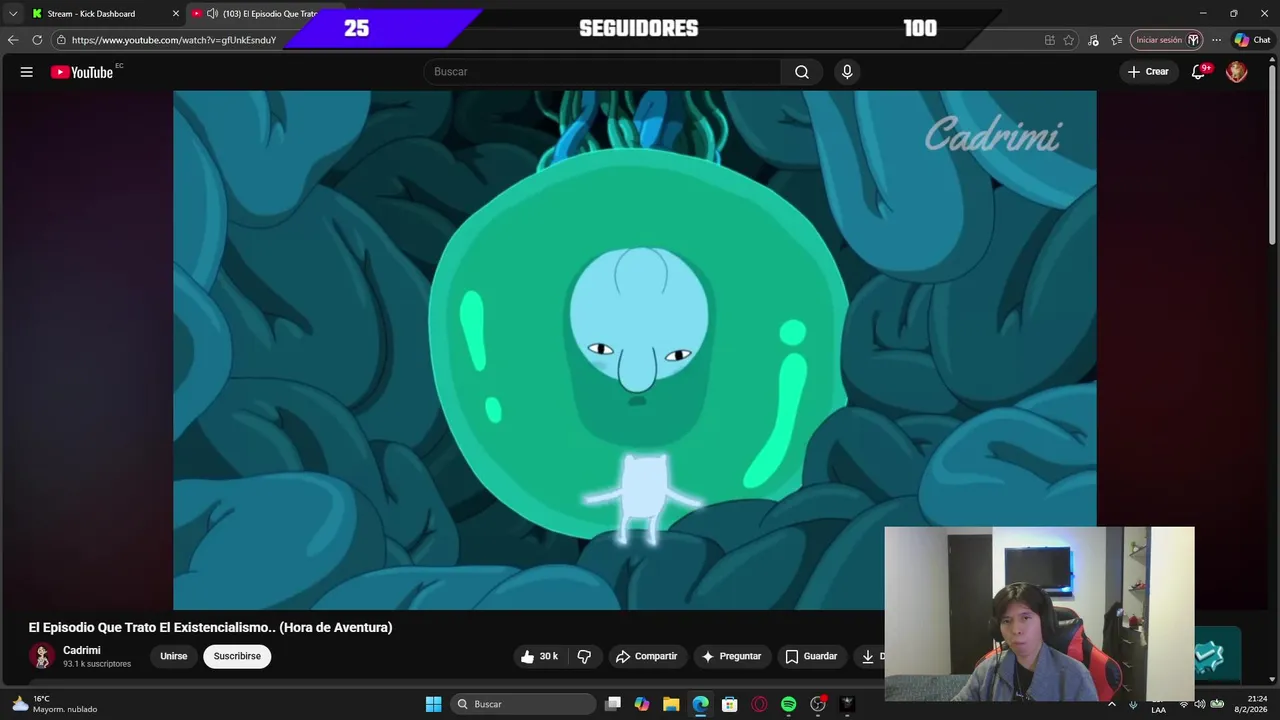Like the video with thumbs up

(539, 657)
